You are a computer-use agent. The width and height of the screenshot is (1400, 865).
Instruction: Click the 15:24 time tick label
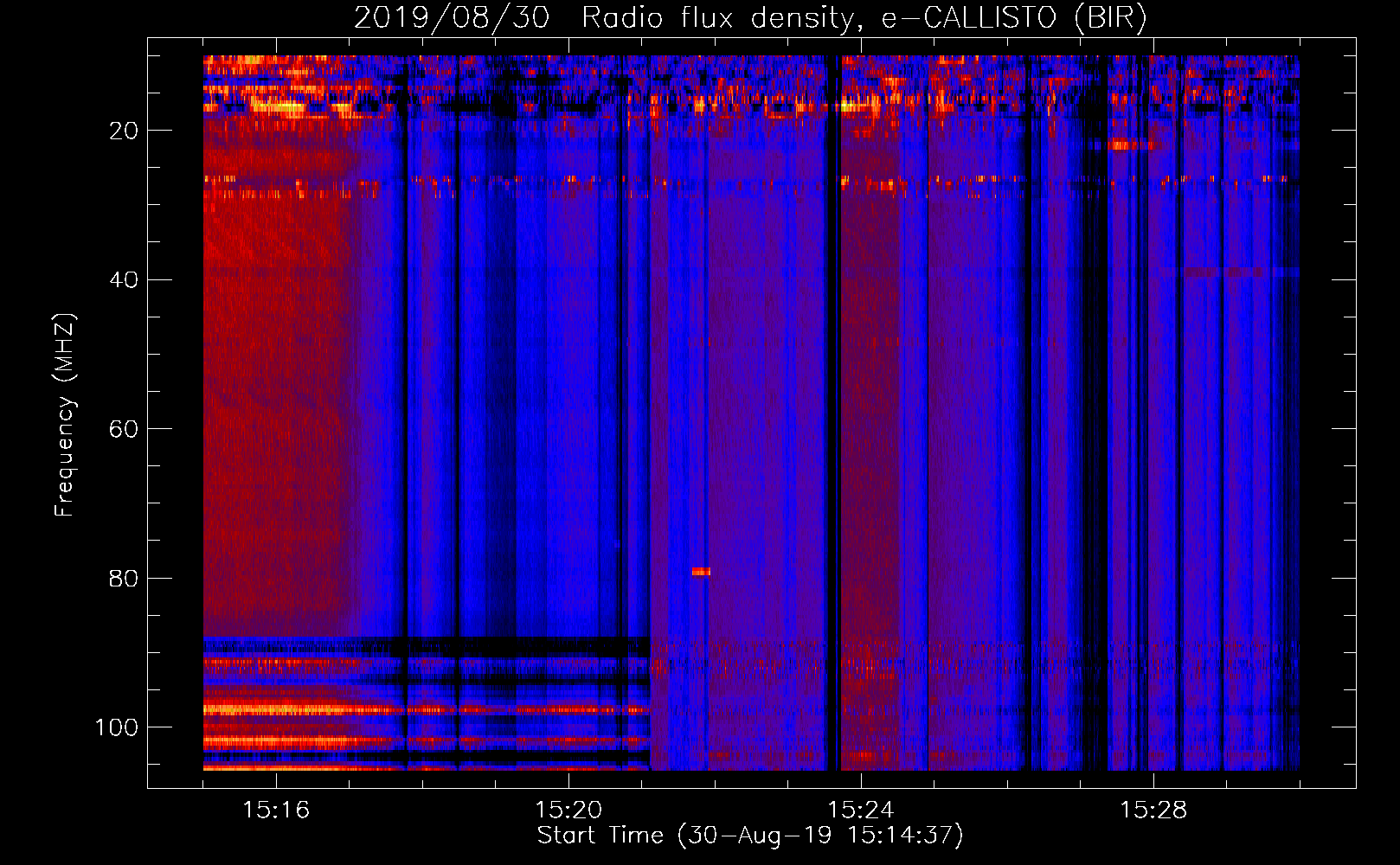coord(861,810)
